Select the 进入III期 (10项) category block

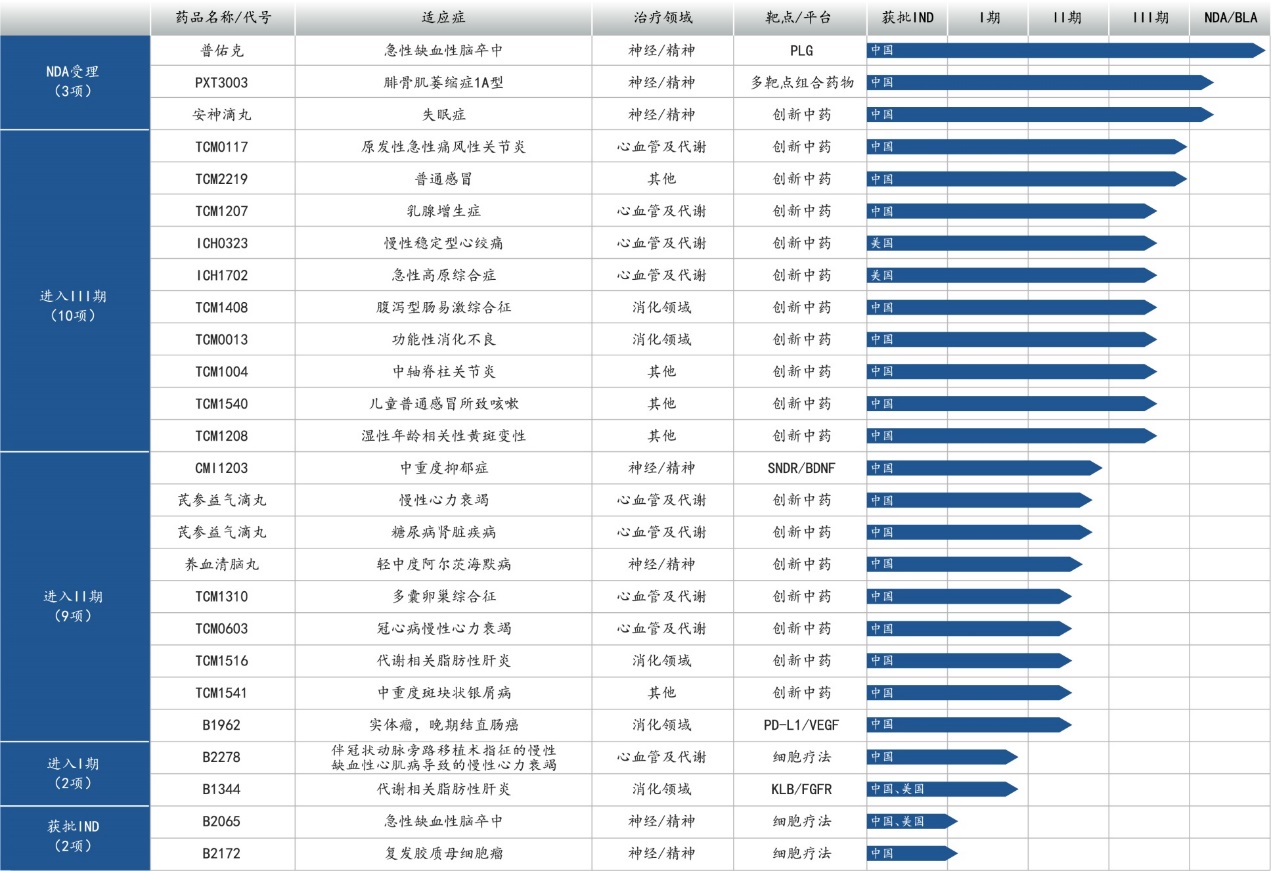pyautogui.click(x=74, y=306)
